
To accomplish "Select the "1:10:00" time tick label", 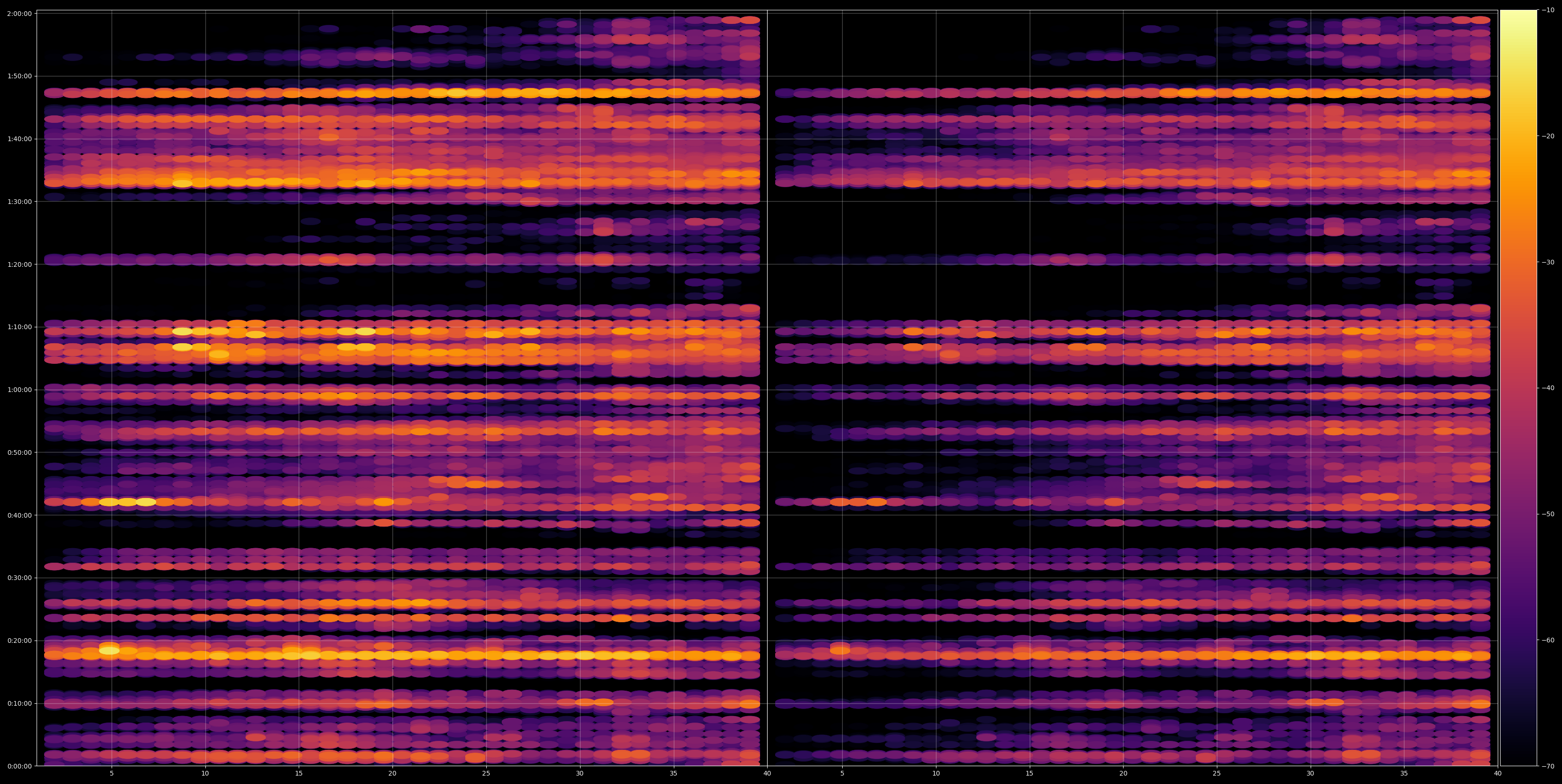I will click(19, 327).
